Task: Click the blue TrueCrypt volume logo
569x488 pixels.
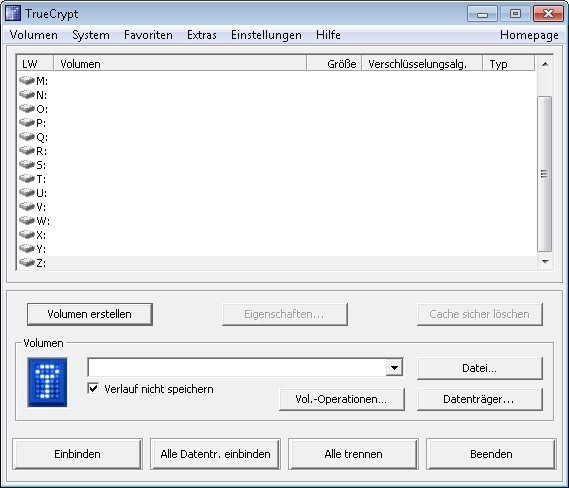Action: (47, 382)
